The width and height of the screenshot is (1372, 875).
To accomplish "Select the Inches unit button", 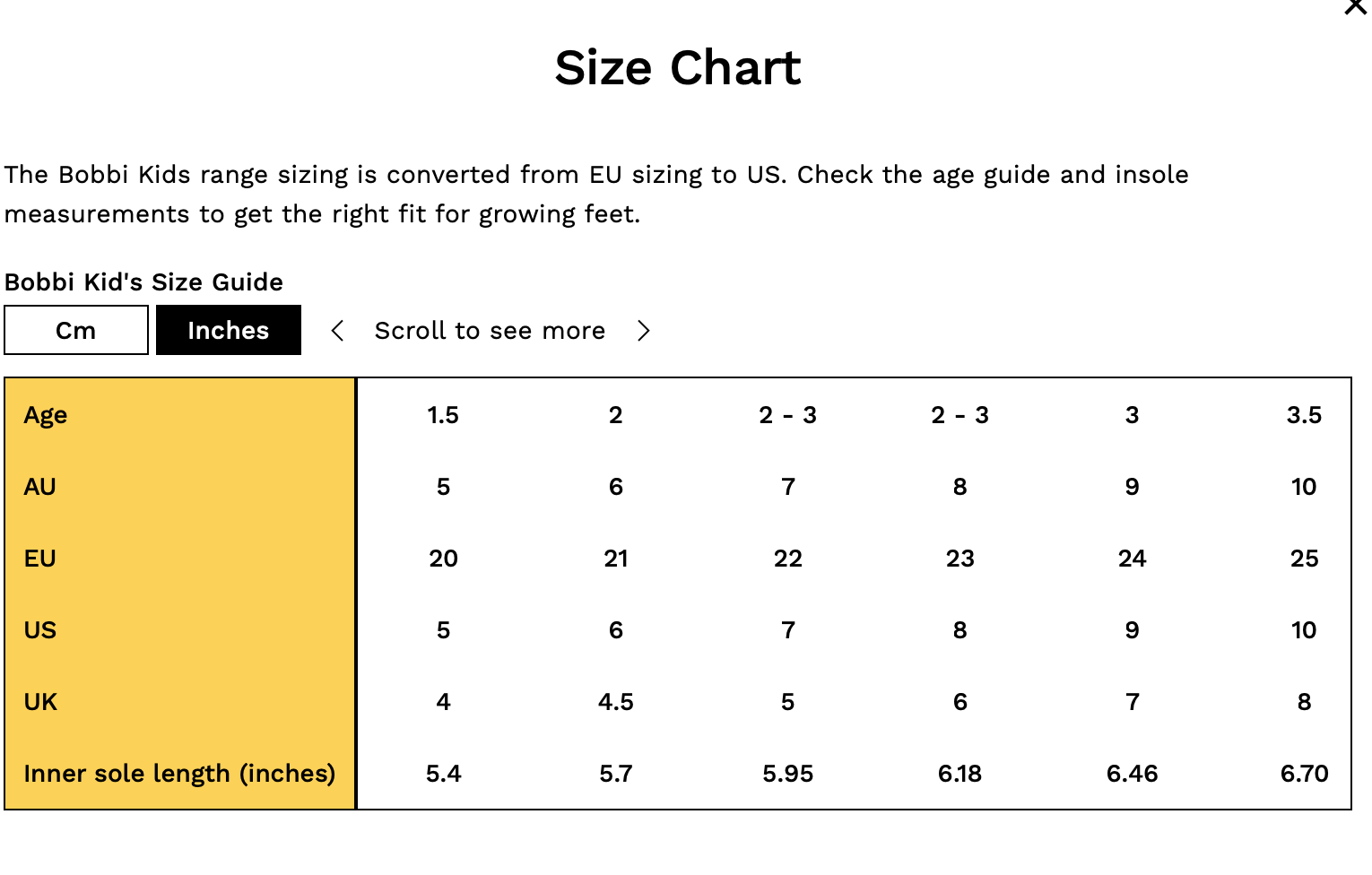I will coord(229,330).
